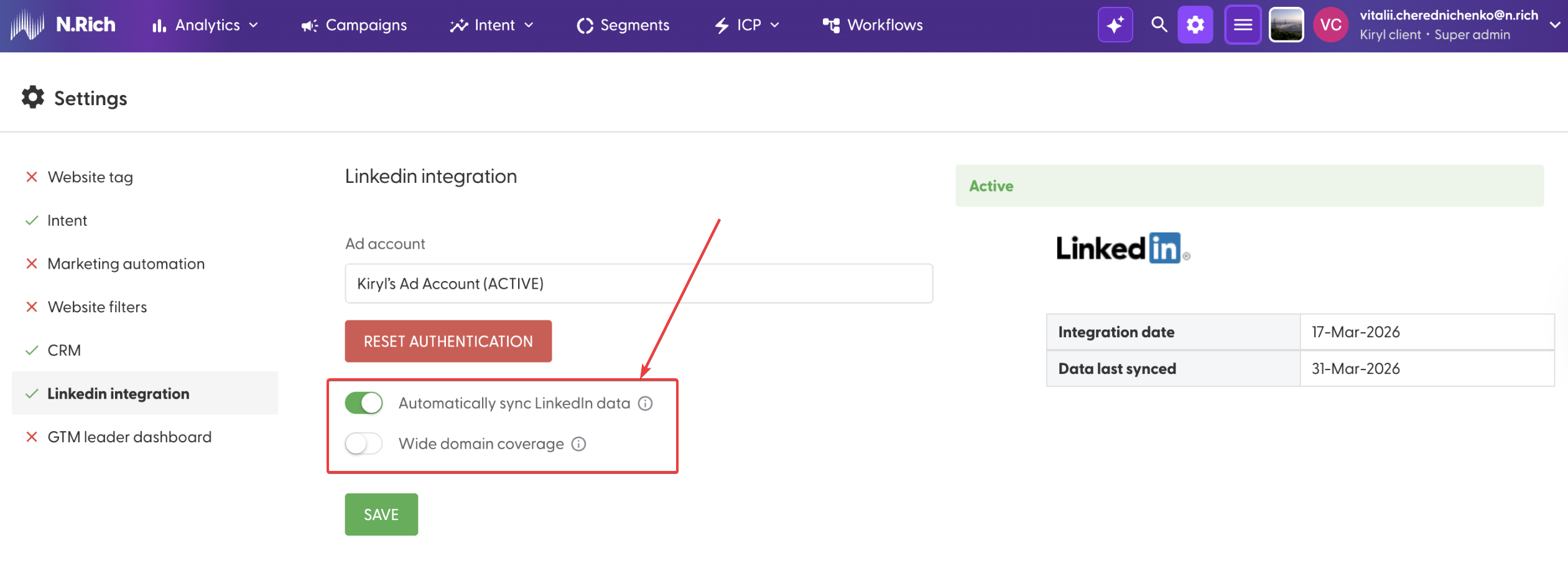Viewport: 1568px width, 563px height.
Task: Click the N.Rich logo
Action: click(63, 25)
